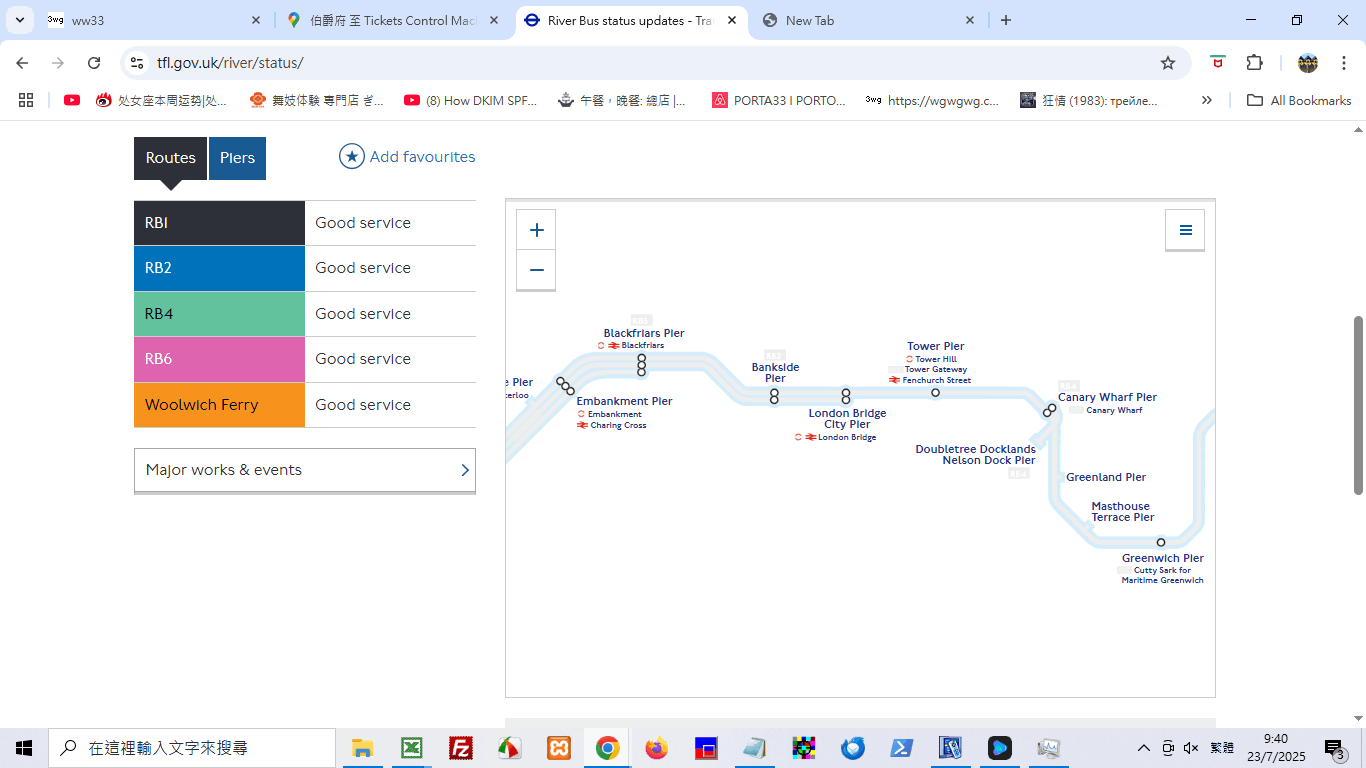Open the RB1 route status row
The width and height of the screenshot is (1366, 768).
click(x=305, y=223)
